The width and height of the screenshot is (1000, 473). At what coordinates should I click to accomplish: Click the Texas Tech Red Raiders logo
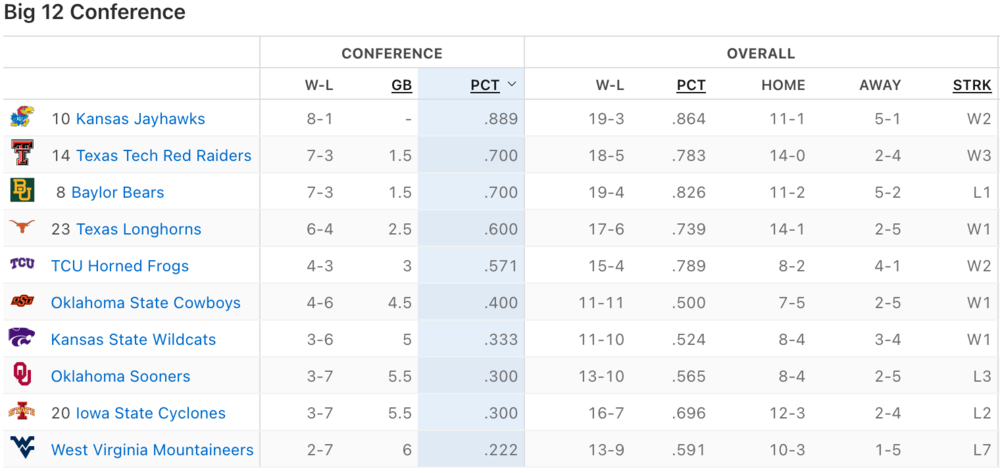(22, 155)
